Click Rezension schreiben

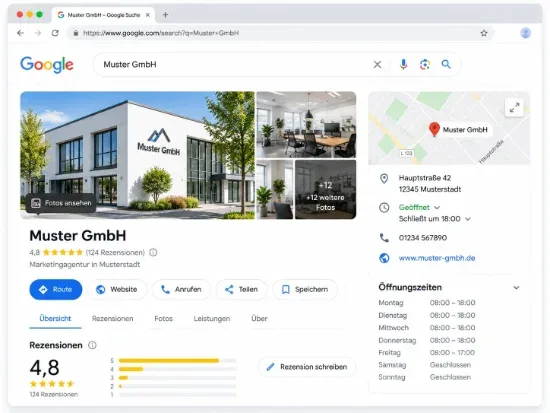tap(307, 367)
